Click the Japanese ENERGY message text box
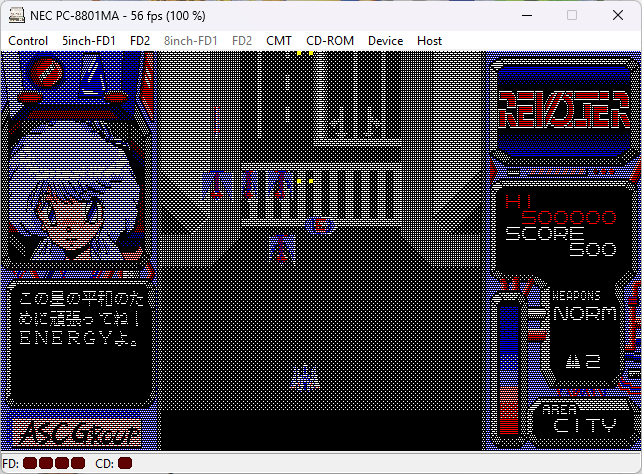Image resolution: width=642 pixels, height=474 pixels. pyautogui.click(x=80, y=343)
